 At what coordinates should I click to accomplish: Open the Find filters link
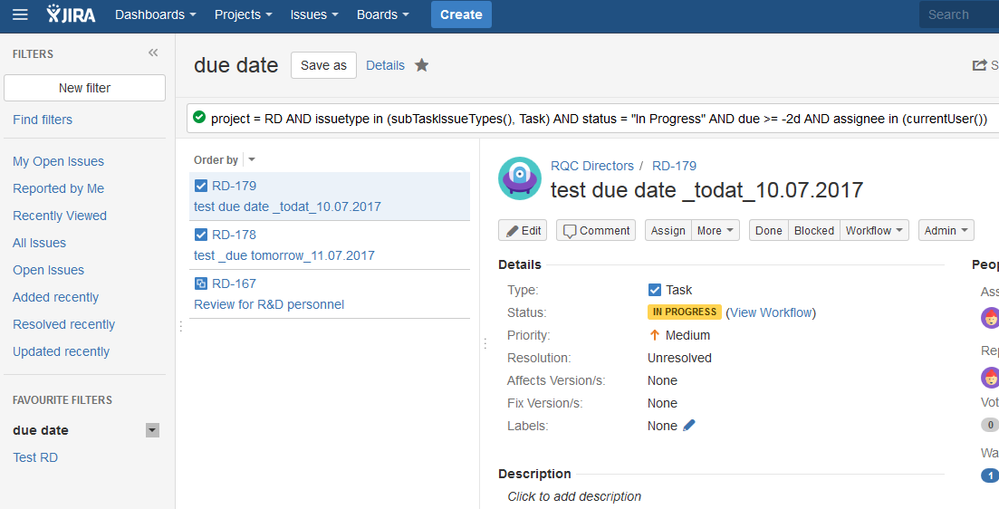43,120
